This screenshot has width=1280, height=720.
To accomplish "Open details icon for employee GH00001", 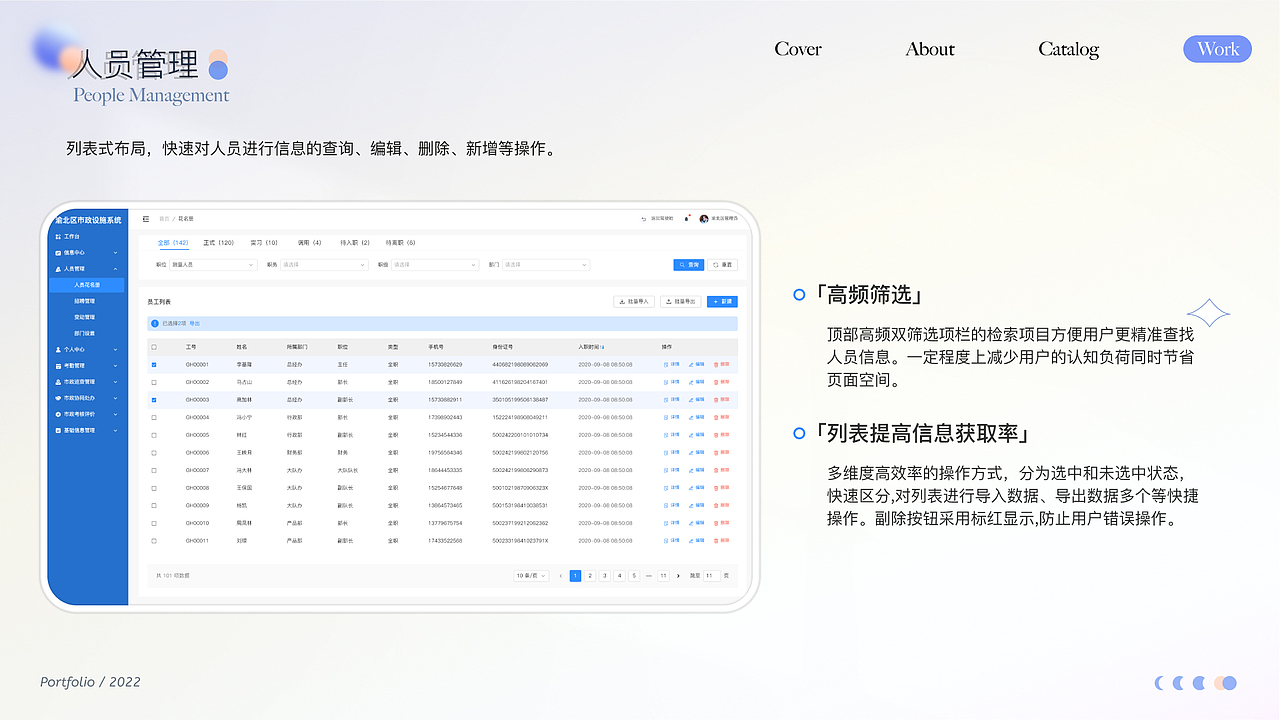I will pyautogui.click(x=666, y=365).
